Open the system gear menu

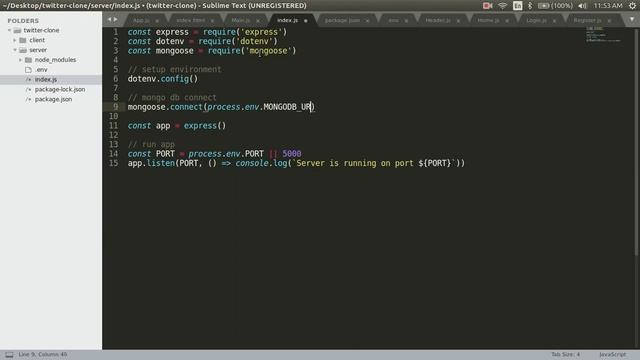coord(632,6)
